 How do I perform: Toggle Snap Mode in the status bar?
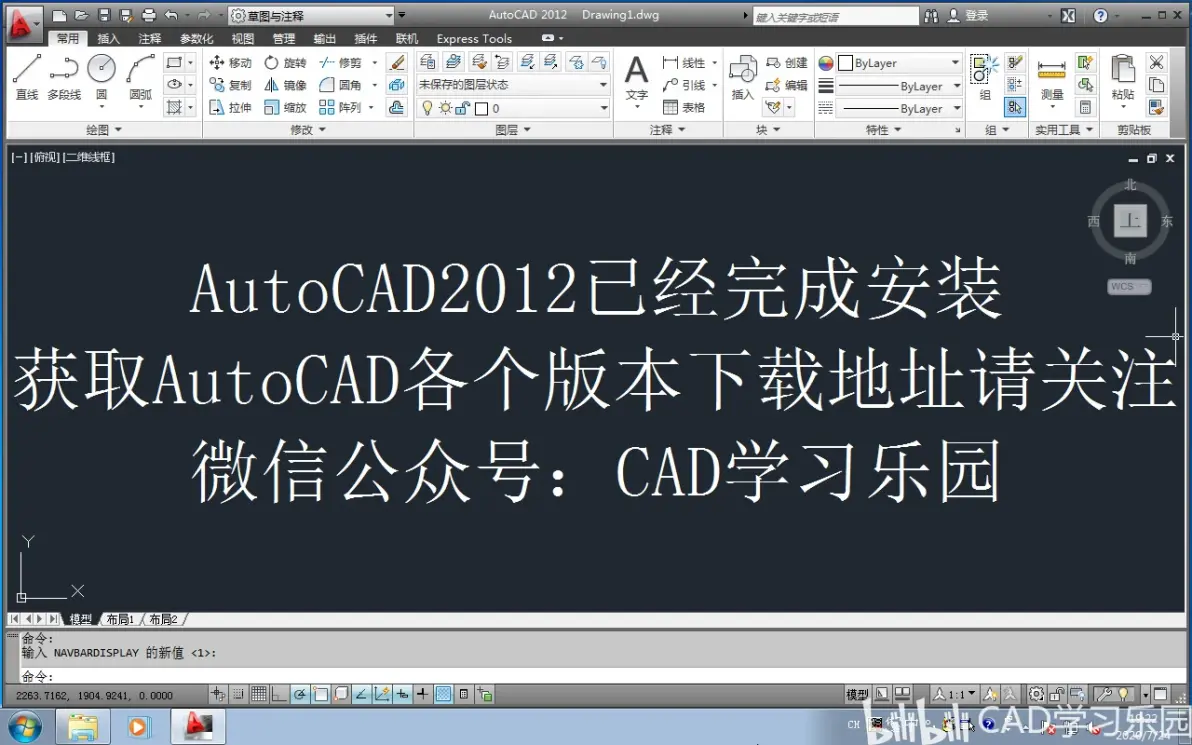pyautogui.click(x=239, y=694)
